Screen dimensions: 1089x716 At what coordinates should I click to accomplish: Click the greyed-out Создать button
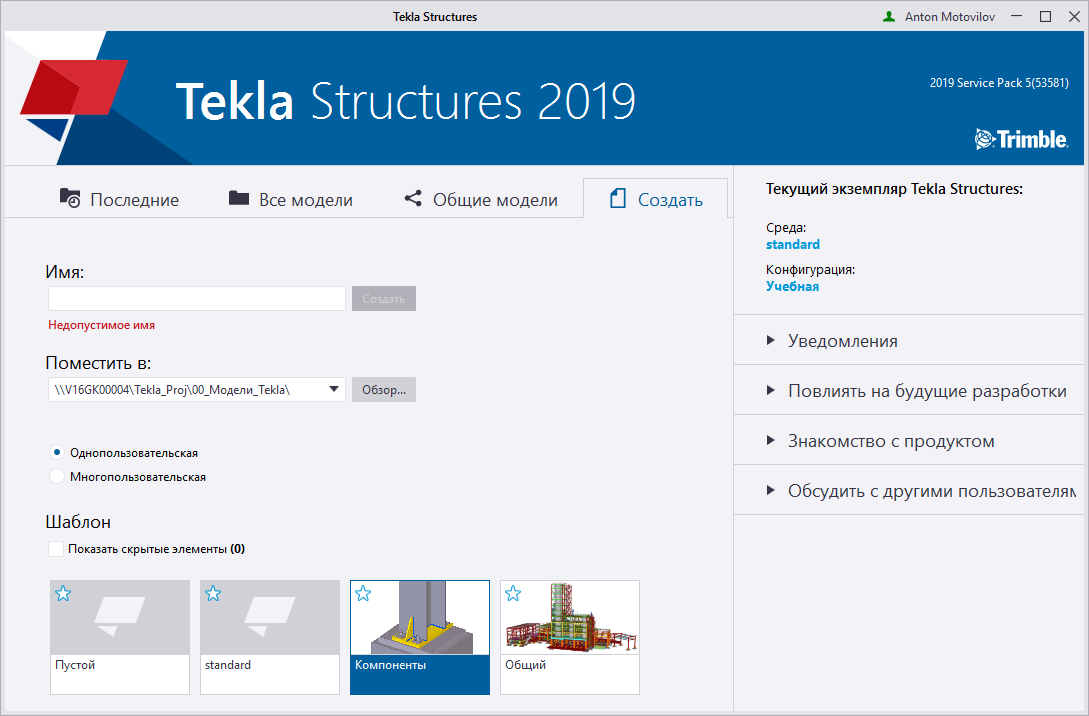click(x=383, y=299)
